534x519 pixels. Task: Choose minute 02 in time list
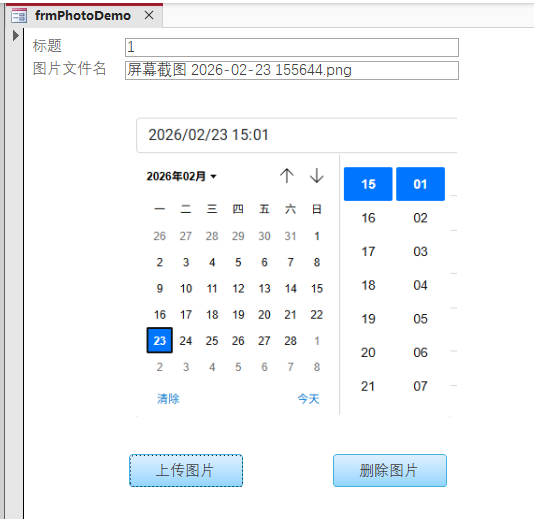pos(420,218)
